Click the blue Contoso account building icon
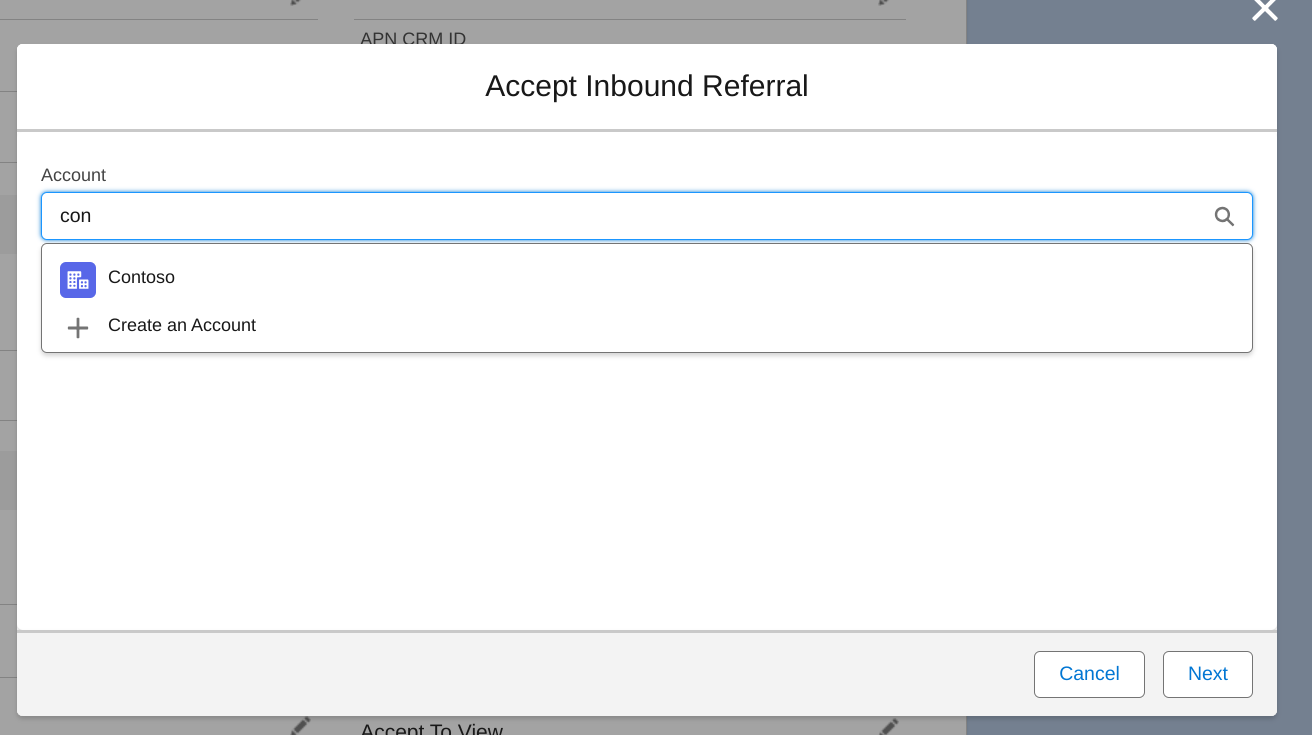 coord(78,279)
